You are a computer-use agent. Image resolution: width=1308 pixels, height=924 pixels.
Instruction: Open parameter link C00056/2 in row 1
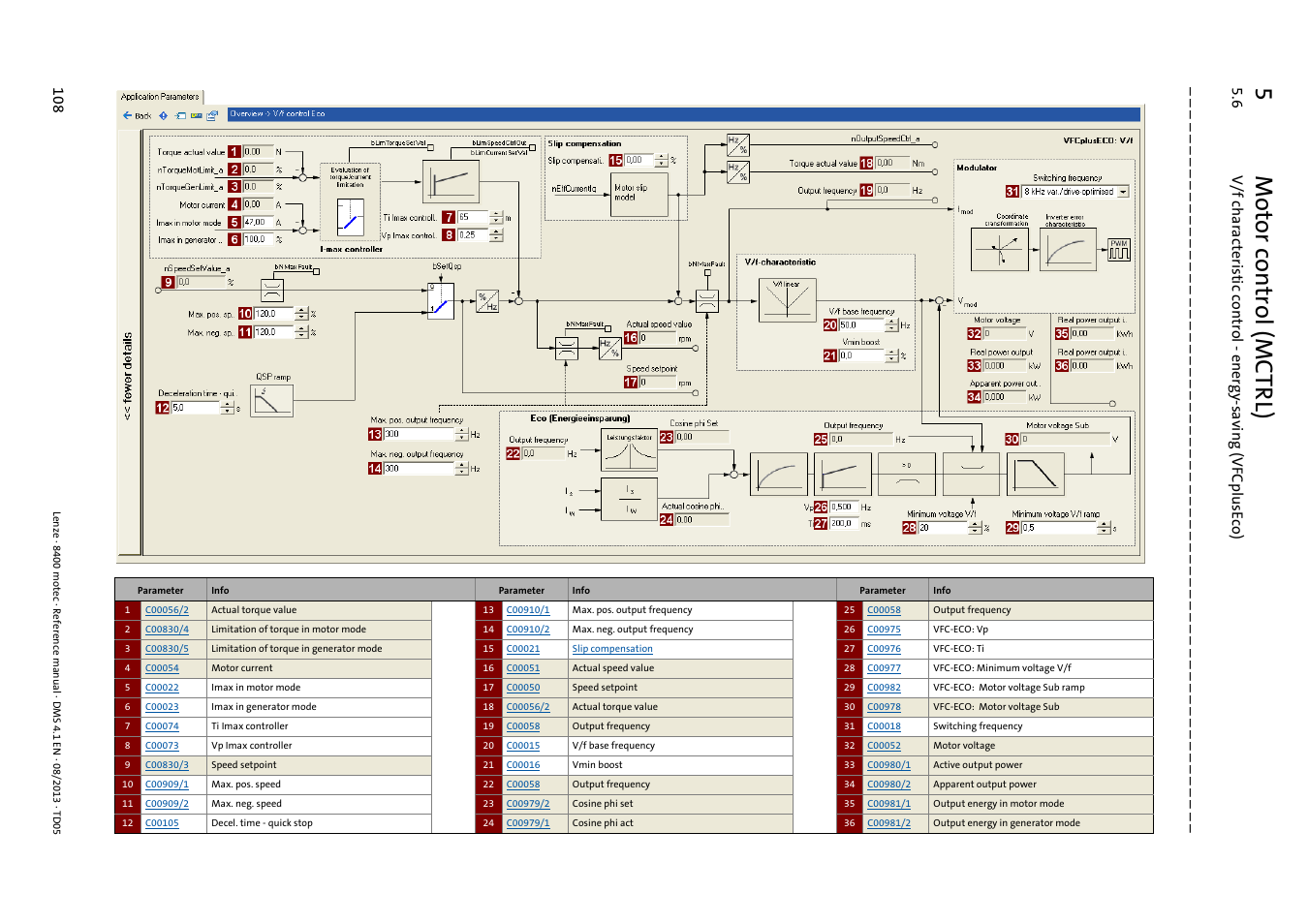[x=167, y=610]
